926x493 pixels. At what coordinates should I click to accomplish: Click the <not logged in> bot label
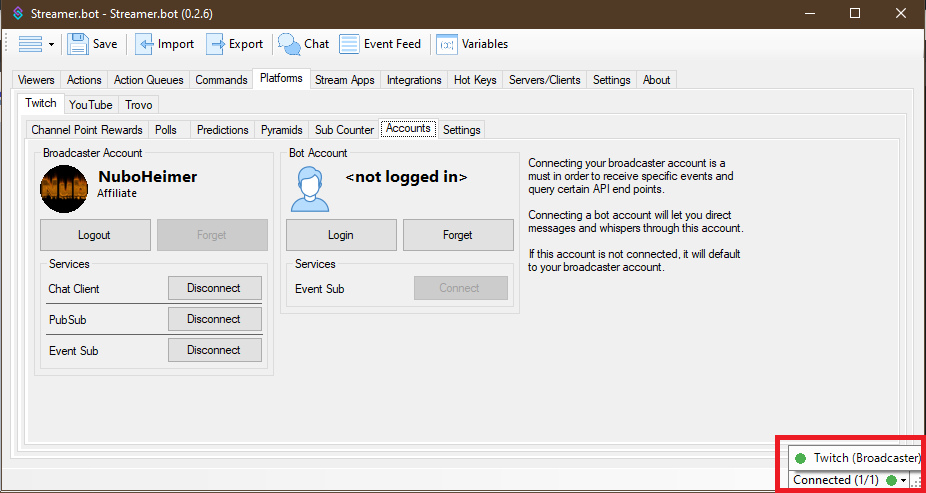(x=406, y=177)
